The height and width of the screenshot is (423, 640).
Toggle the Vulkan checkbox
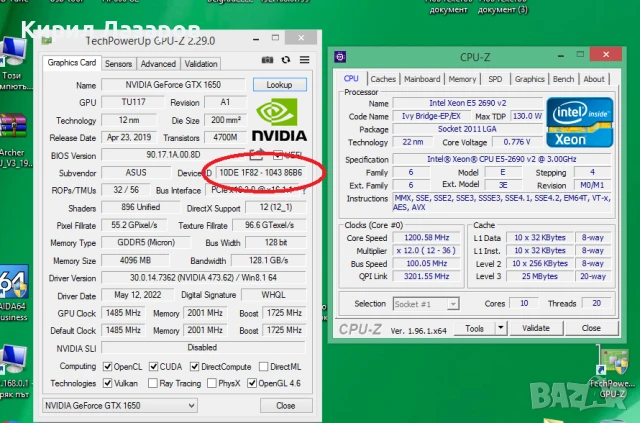click(108, 383)
